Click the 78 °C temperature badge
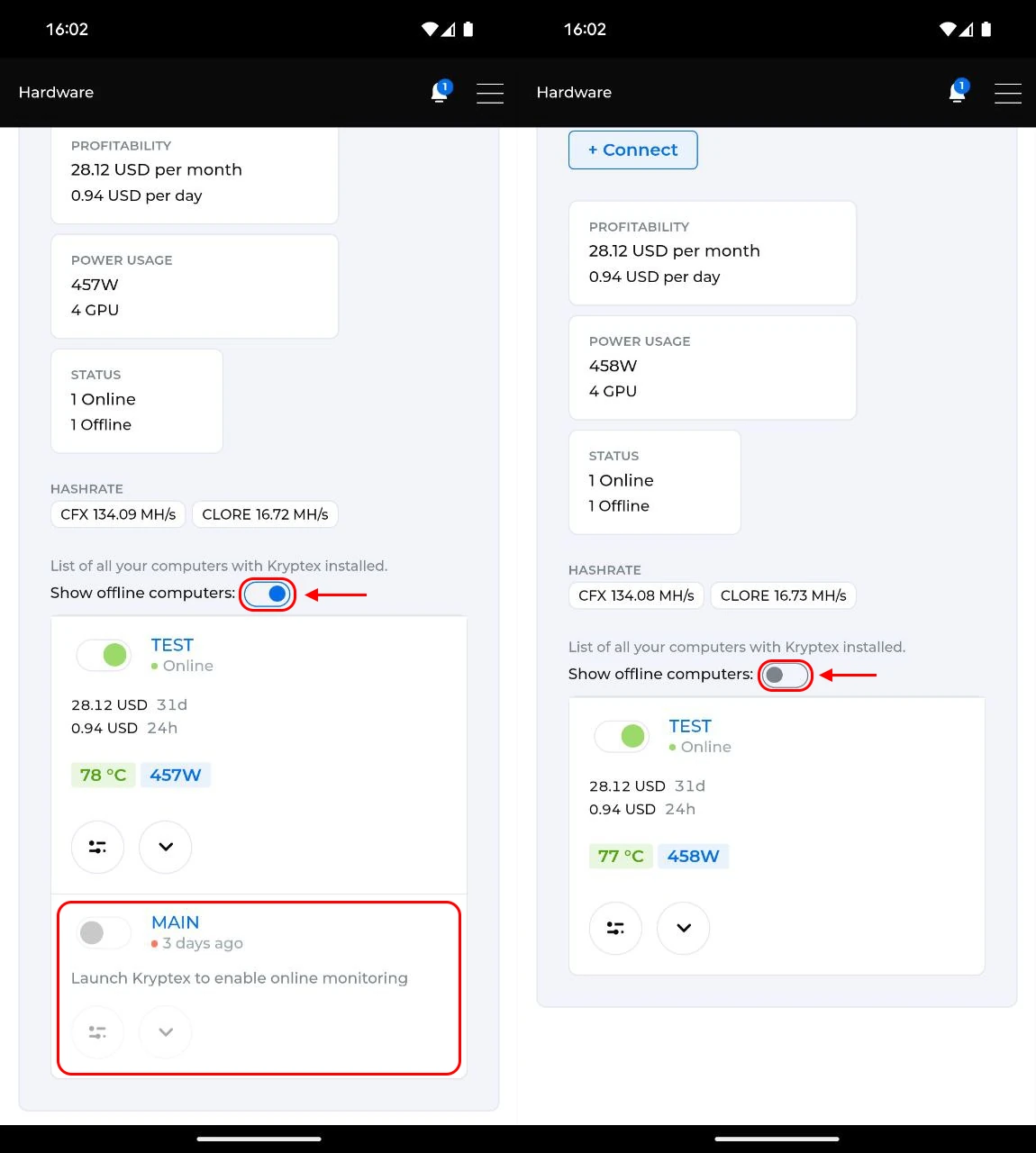Viewport: 1036px width, 1153px height. (x=103, y=775)
